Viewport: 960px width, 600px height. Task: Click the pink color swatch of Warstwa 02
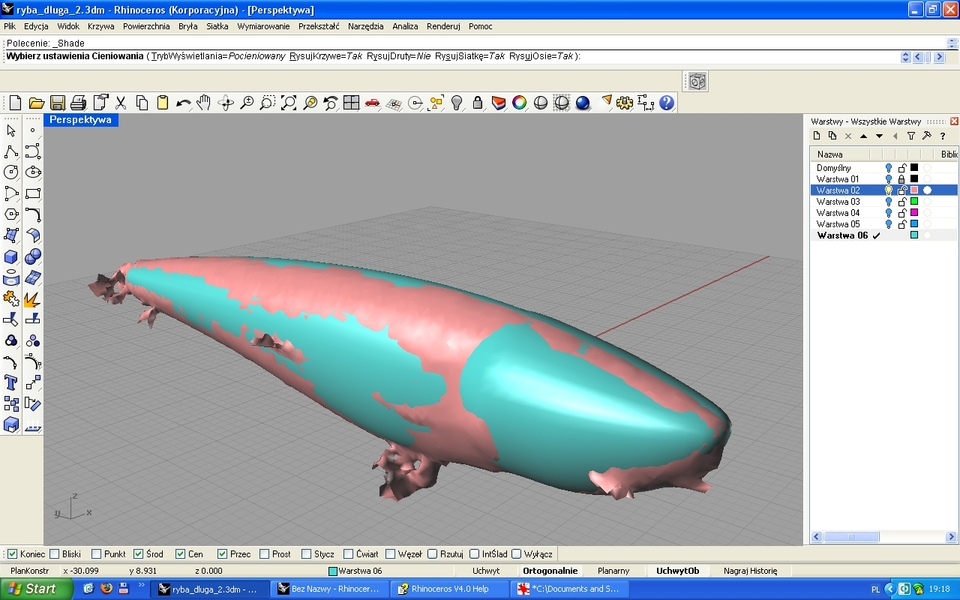[913, 190]
